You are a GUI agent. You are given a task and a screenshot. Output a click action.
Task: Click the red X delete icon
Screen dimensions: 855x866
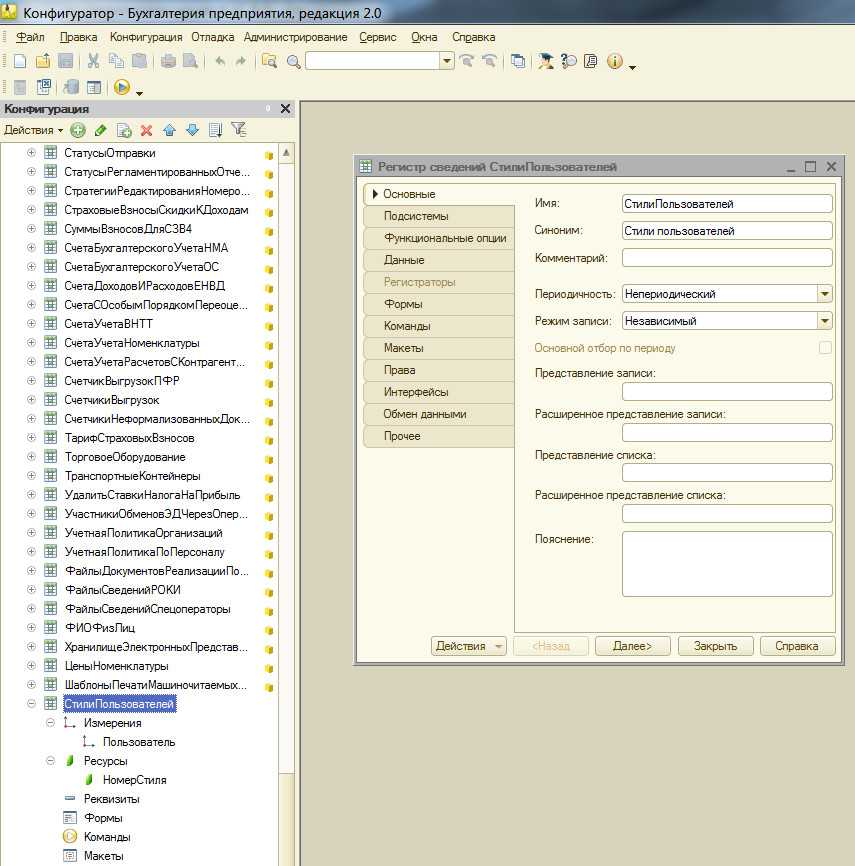[x=146, y=130]
